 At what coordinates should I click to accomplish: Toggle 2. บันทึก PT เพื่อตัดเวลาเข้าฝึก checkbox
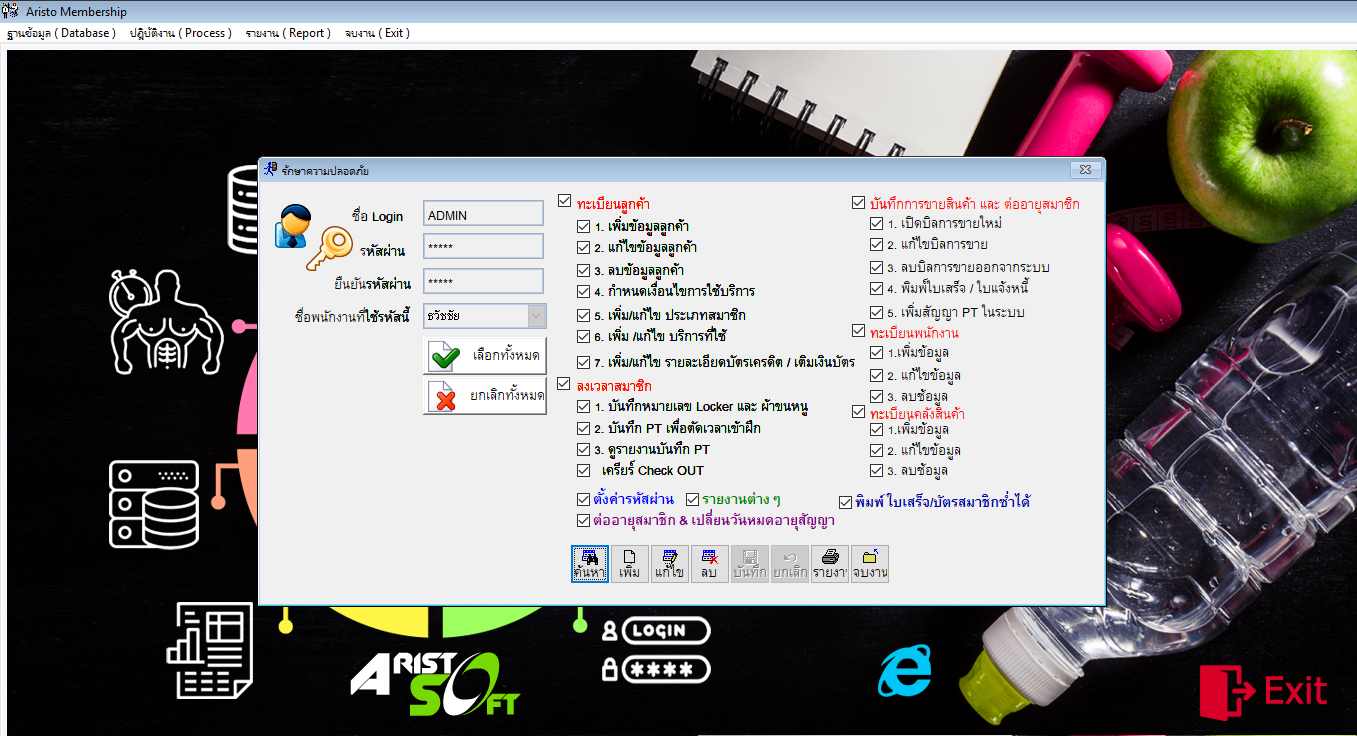584,428
